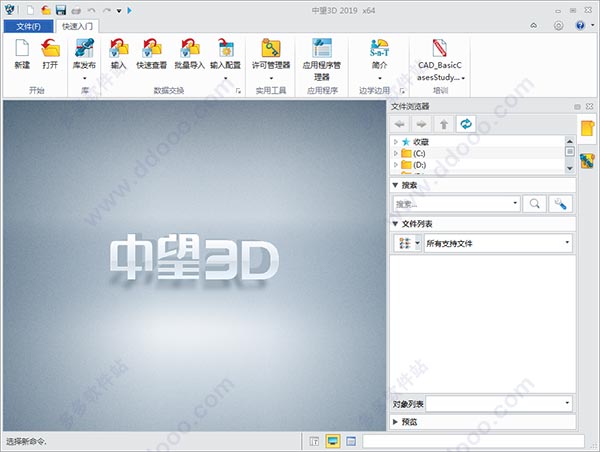Expand the (D:) drive tree node

(396, 165)
